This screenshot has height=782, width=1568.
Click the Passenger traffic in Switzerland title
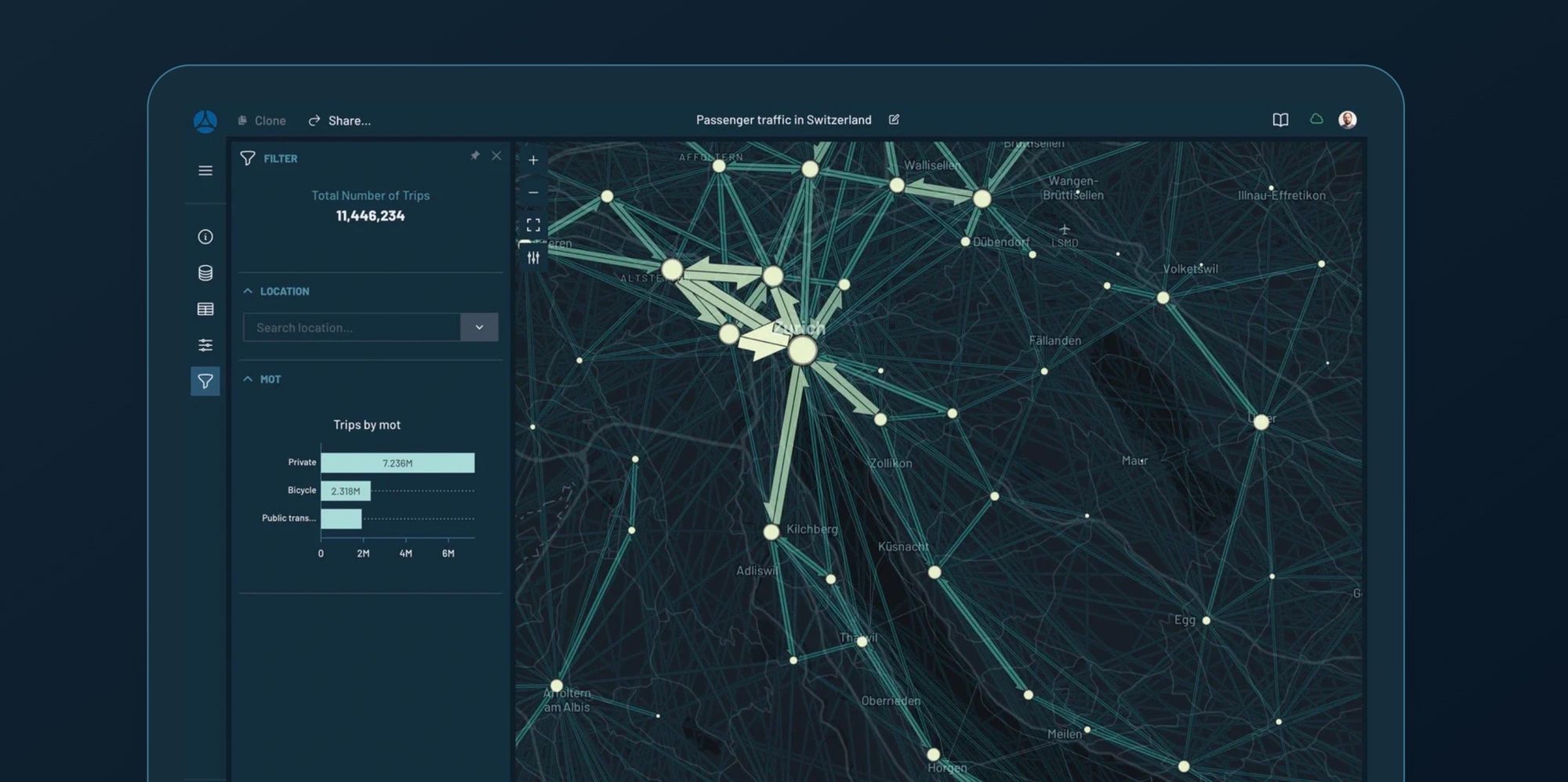click(x=783, y=119)
